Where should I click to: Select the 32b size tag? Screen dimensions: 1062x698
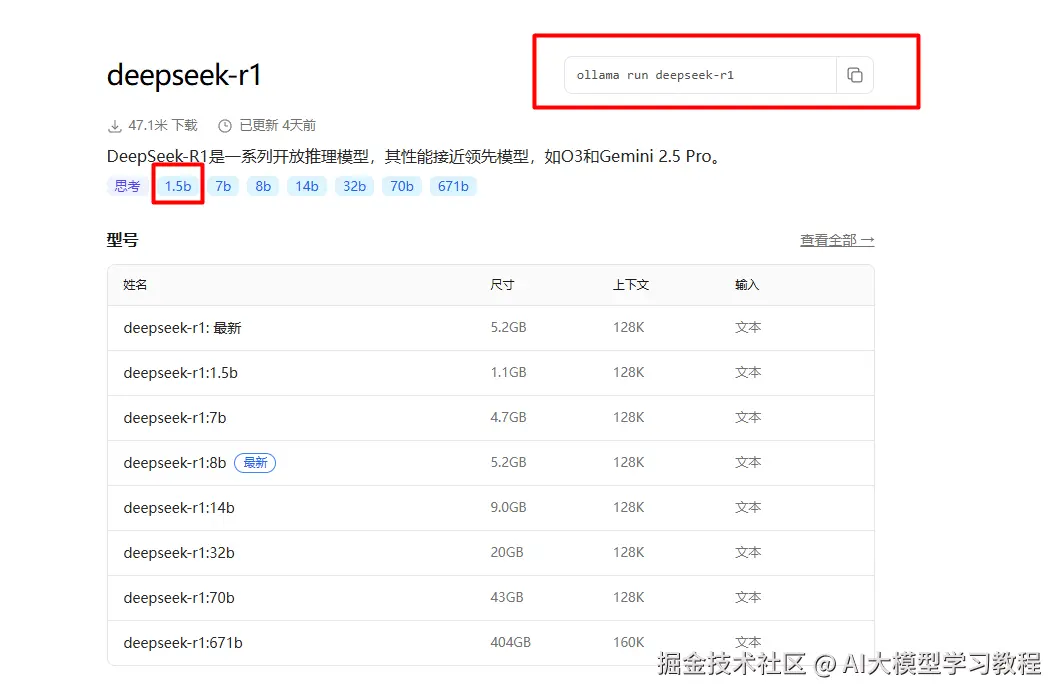[x=354, y=186]
